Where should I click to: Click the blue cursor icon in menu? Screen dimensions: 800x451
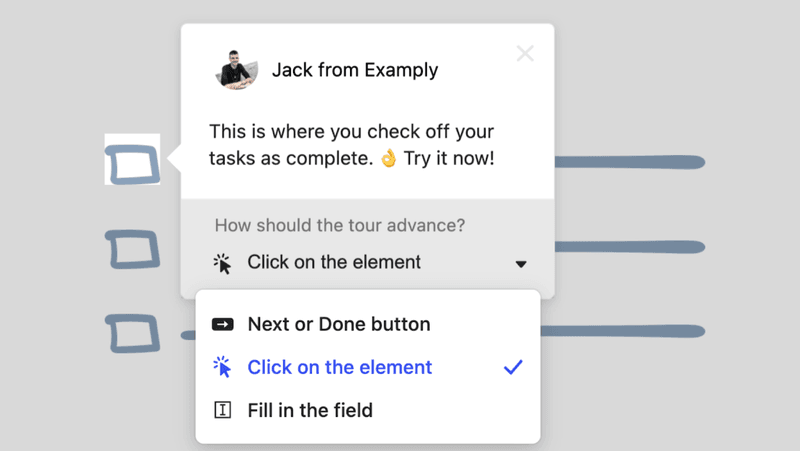click(223, 367)
